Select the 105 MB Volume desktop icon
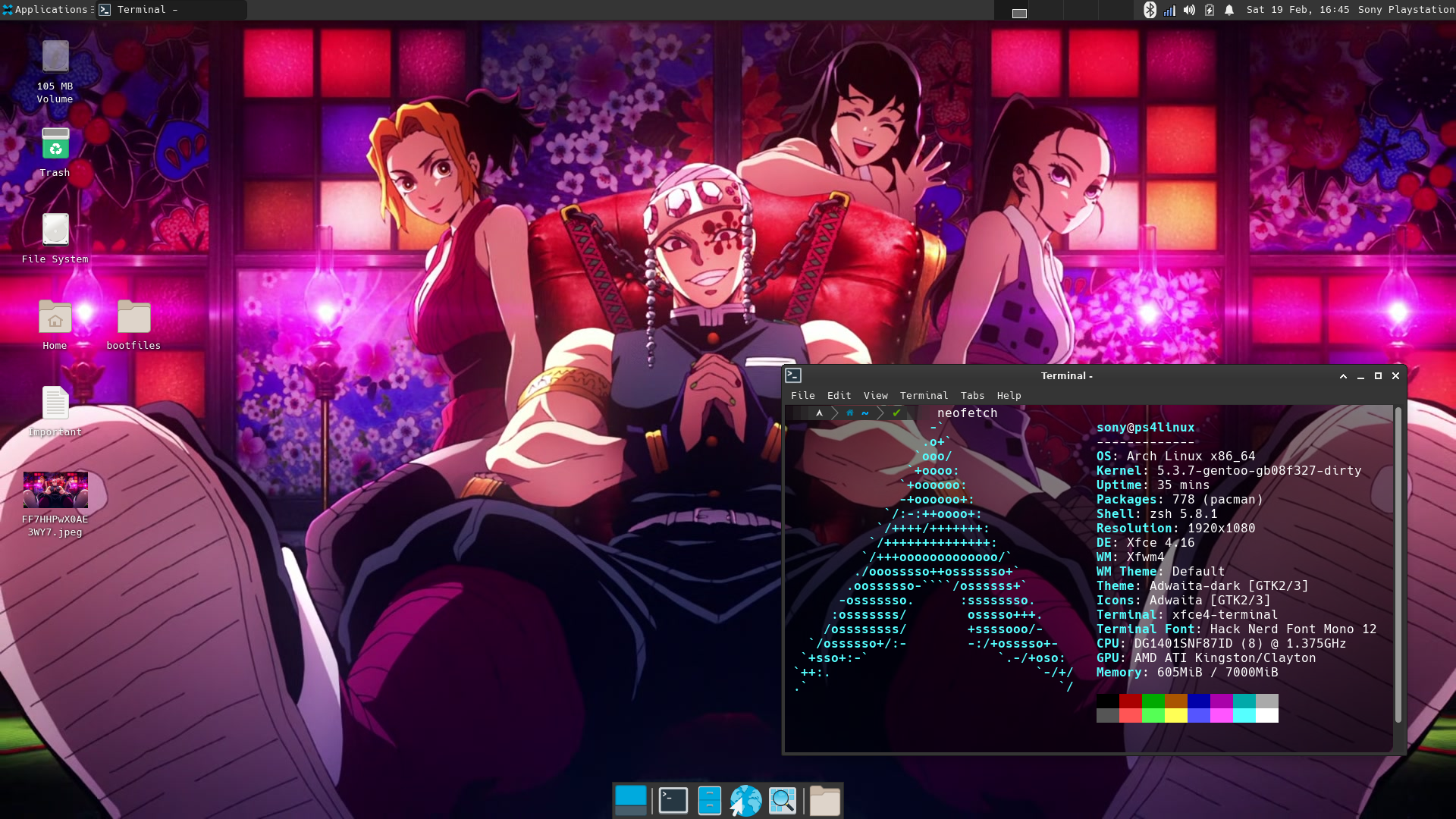The height and width of the screenshot is (819, 1456). 55,72
